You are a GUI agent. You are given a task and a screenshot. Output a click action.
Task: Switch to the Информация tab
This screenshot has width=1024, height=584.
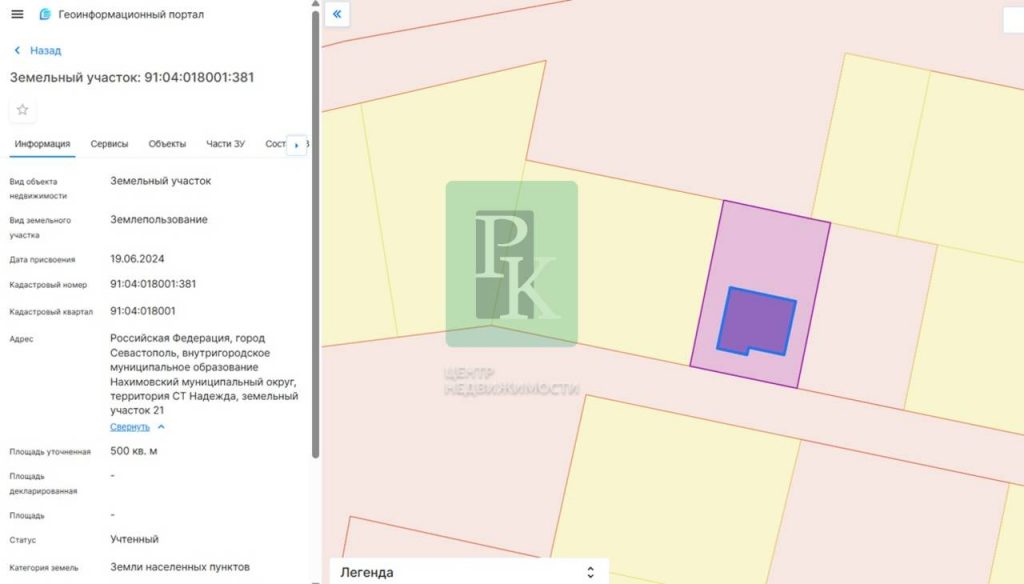point(42,144)
